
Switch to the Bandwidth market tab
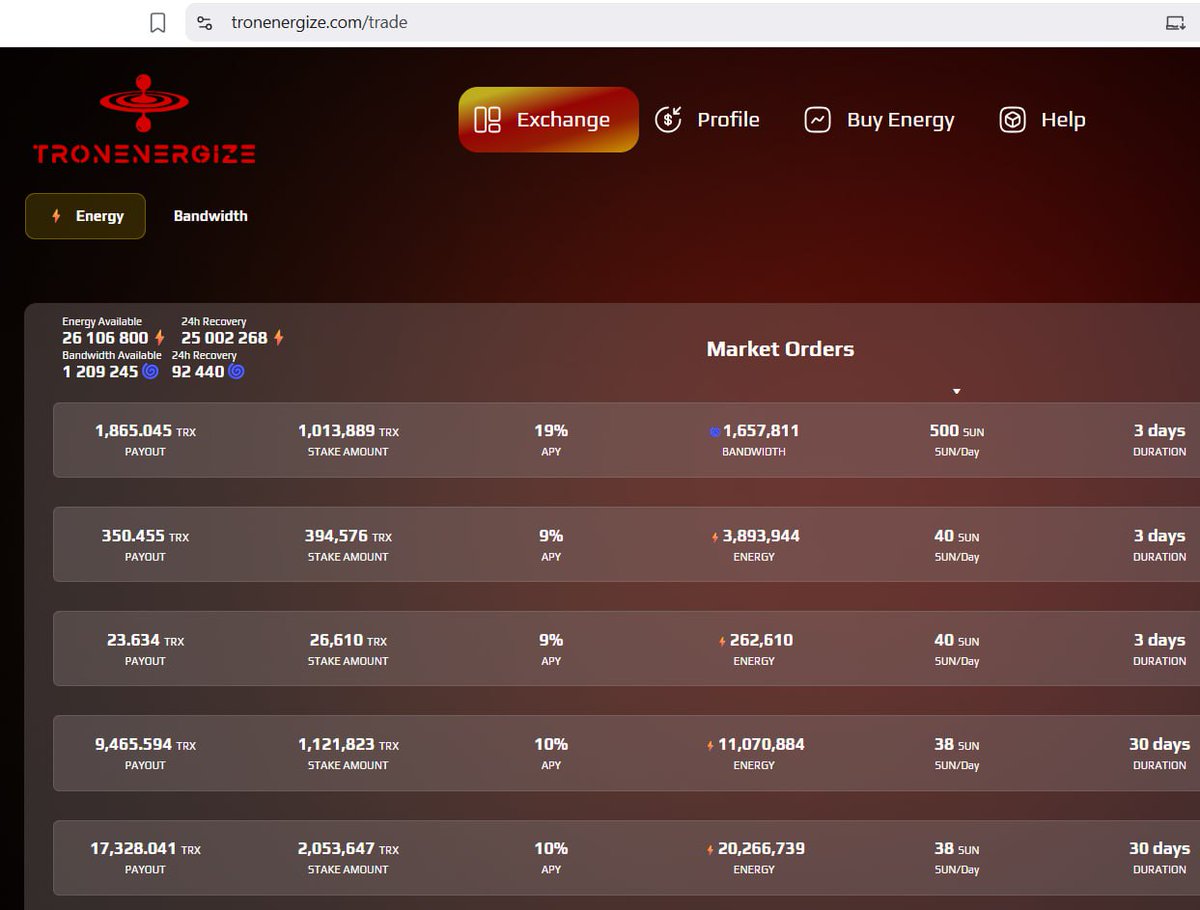[210, 216]
